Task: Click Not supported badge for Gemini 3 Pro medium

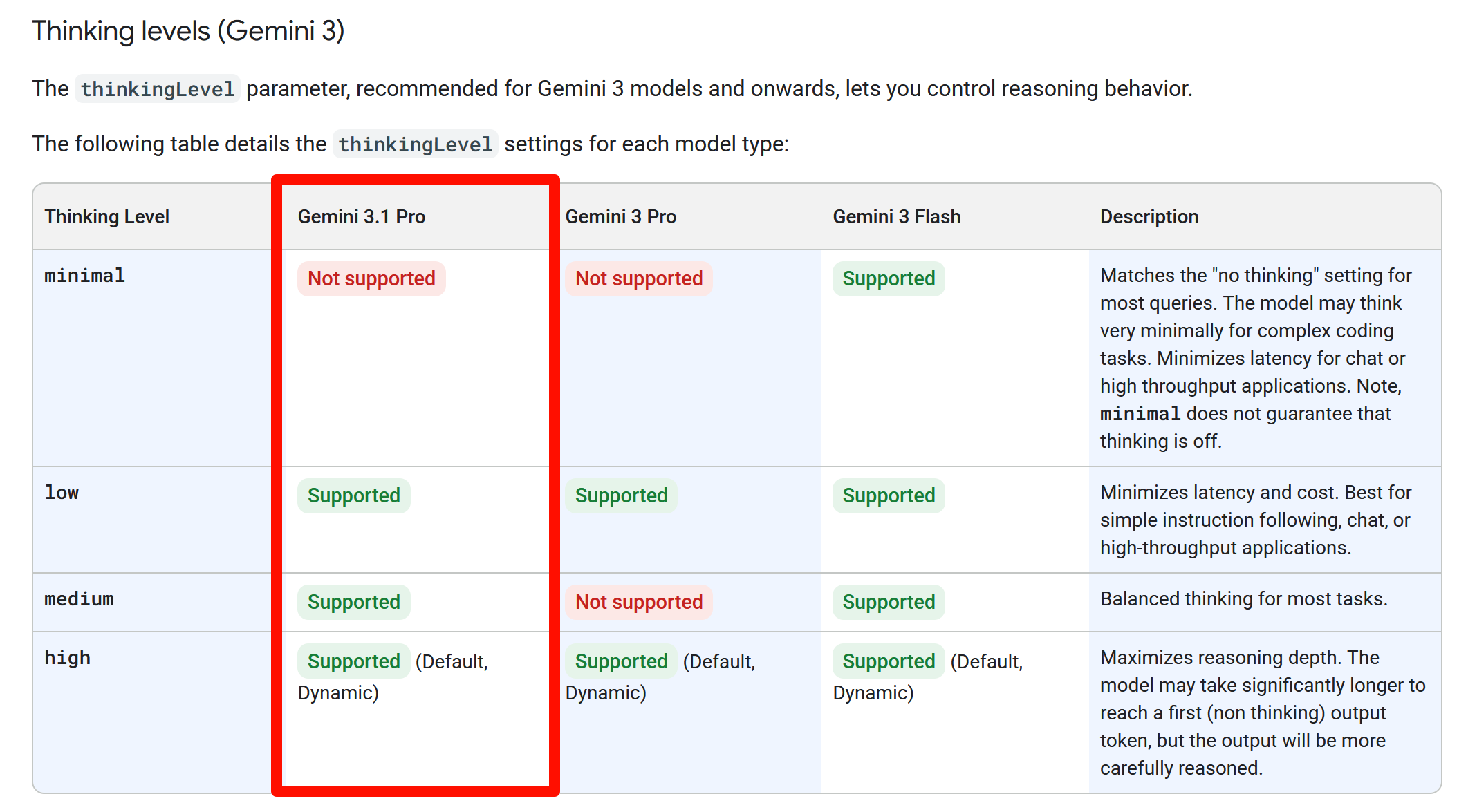Action: [x=638, y=602]
